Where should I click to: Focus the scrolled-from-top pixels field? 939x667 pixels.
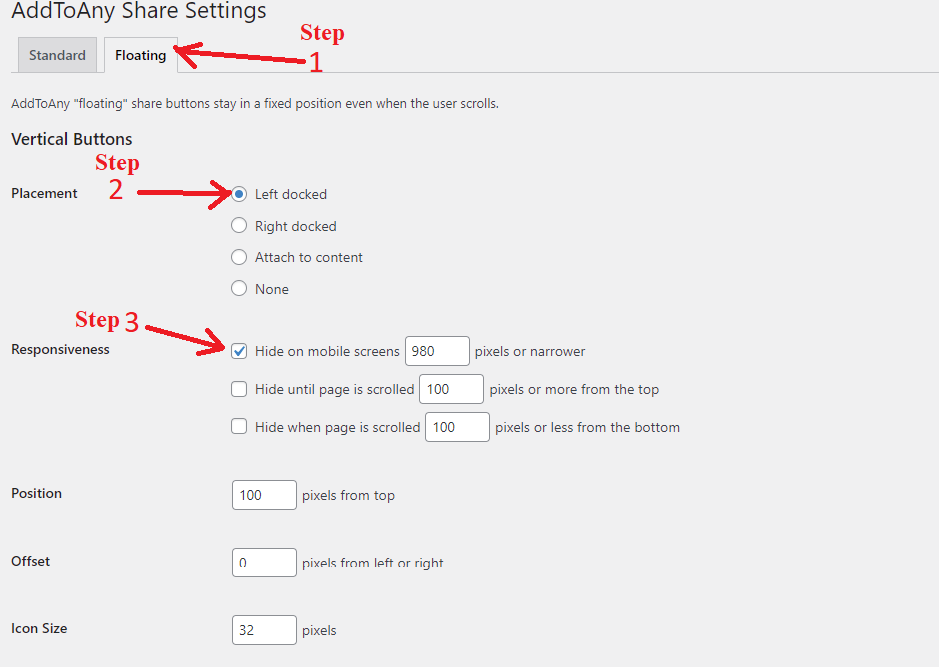(x=452, y=389)
